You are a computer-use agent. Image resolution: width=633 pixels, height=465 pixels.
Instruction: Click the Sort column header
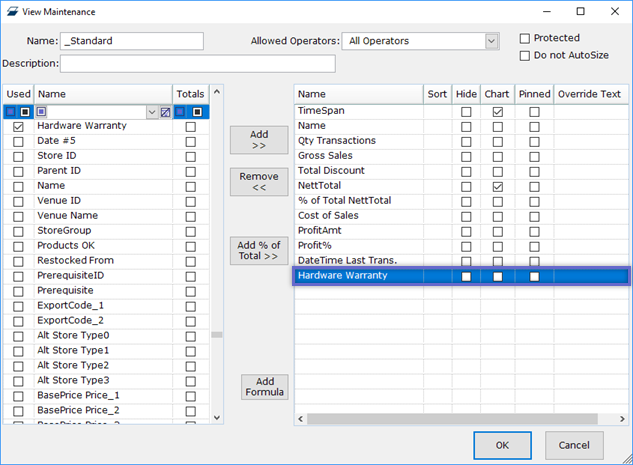[437, 94]
